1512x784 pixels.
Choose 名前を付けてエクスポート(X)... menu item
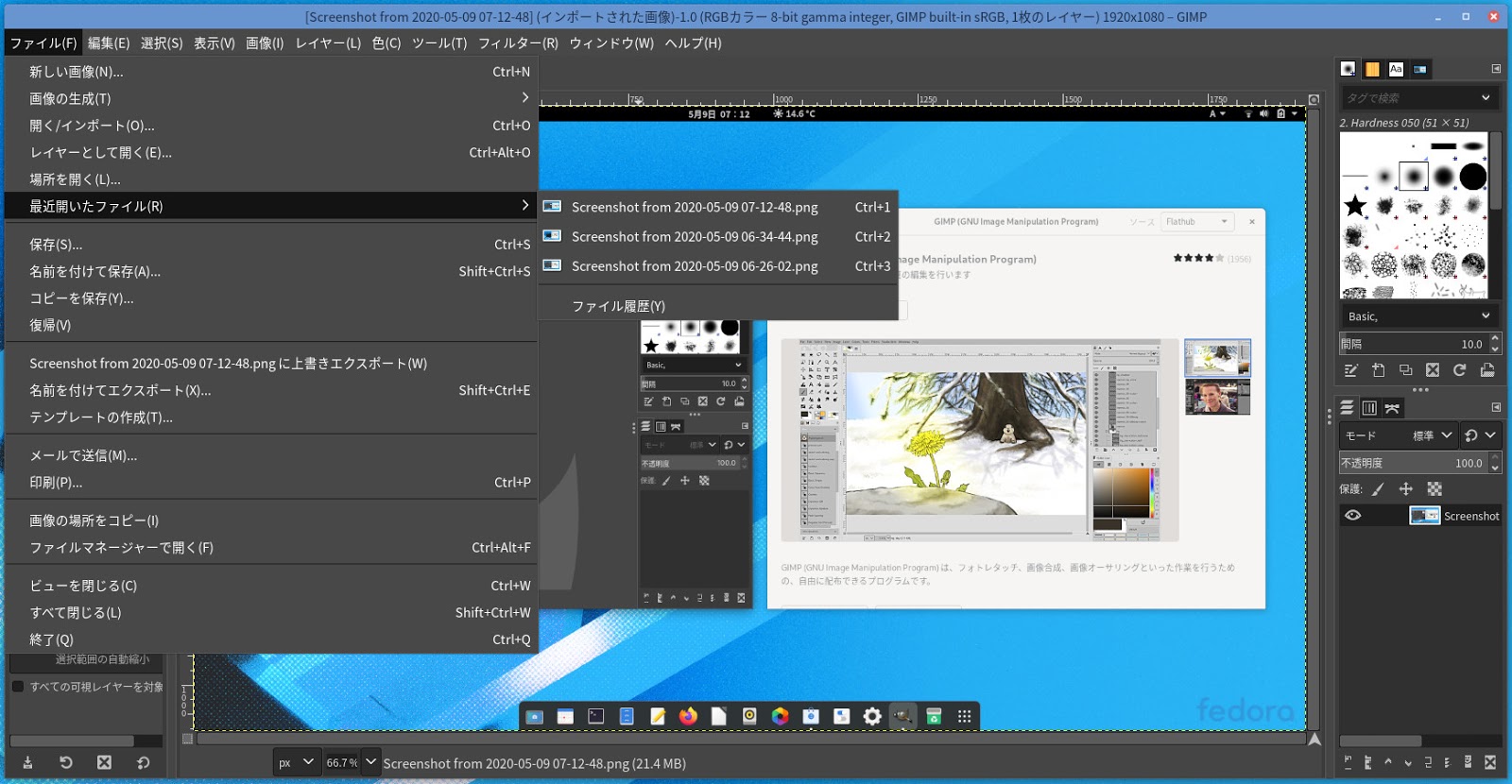point(271,390)
